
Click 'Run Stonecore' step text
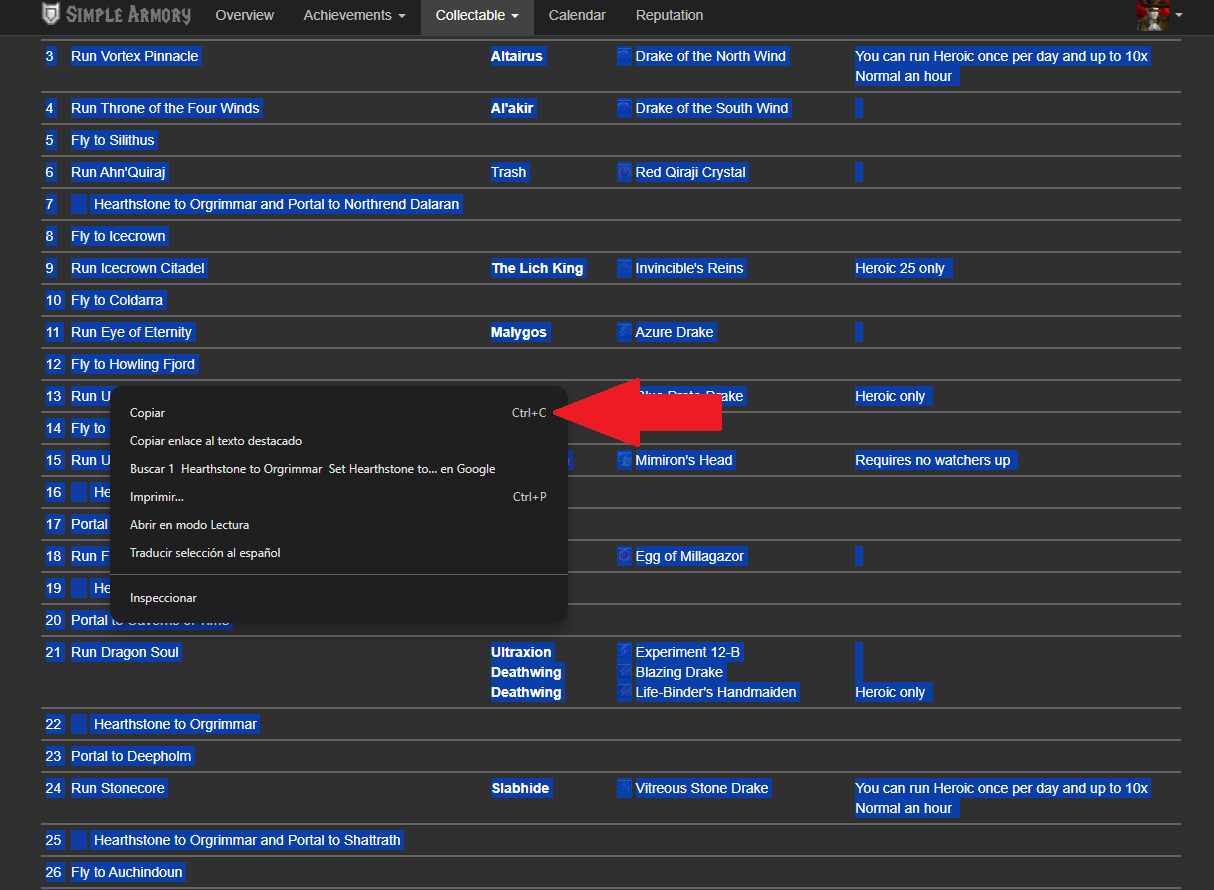click(x=118, y=788)
